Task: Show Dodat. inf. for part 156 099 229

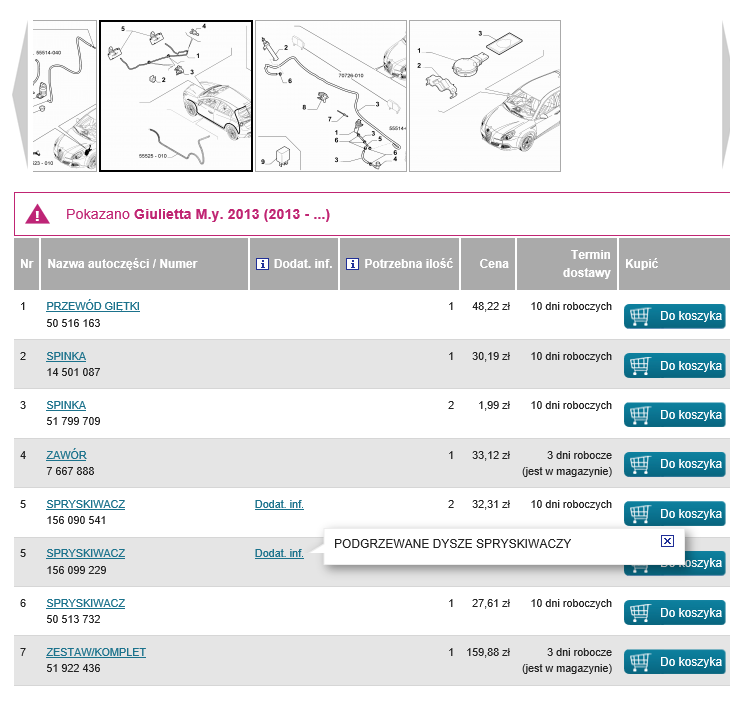Action: (x=279, y=553)
